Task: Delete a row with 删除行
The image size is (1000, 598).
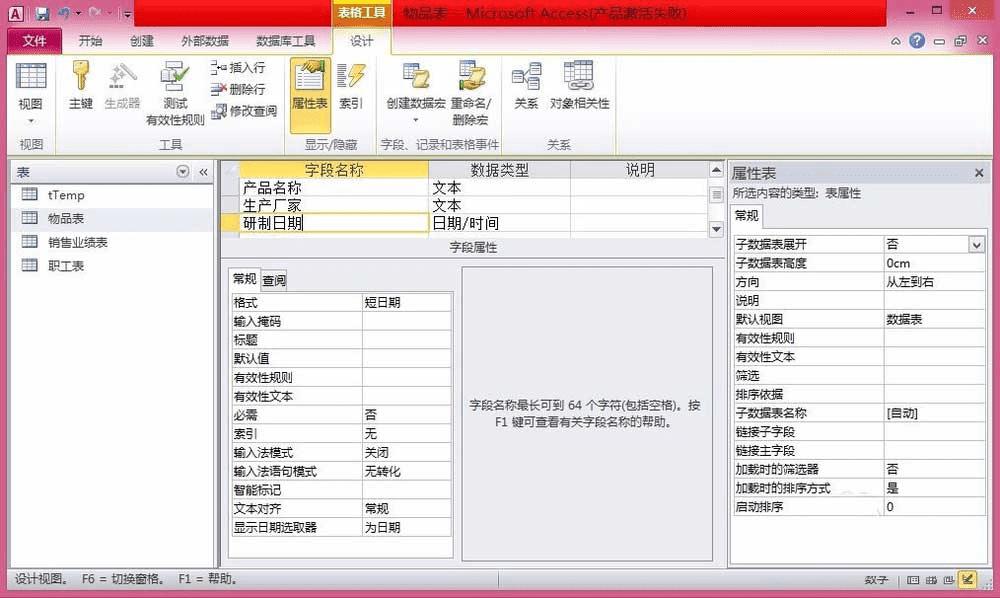Action: pyautogui.click(x=239, y=89)
